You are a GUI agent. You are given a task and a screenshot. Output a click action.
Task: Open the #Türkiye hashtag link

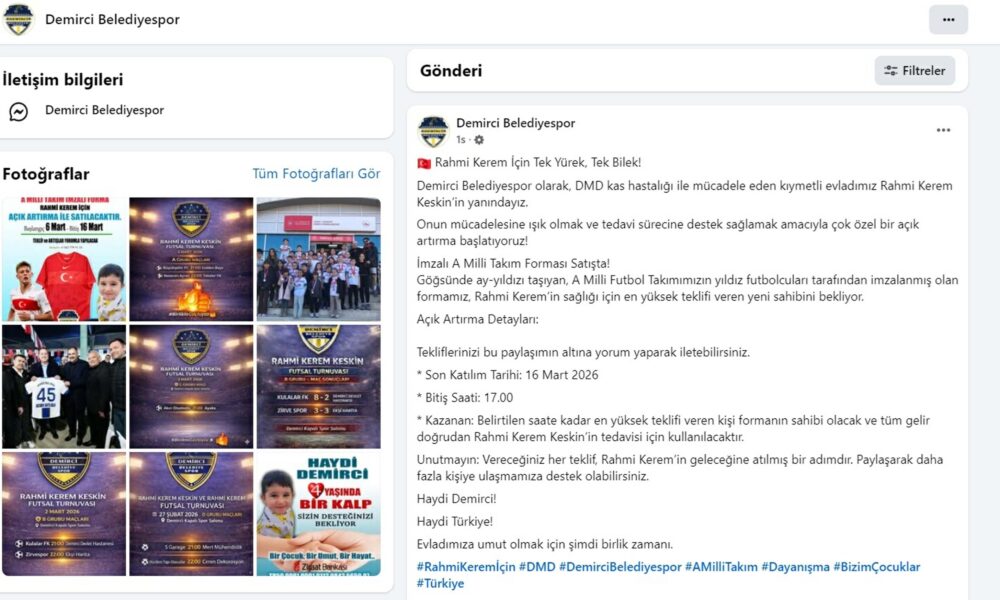coord(440,583)
